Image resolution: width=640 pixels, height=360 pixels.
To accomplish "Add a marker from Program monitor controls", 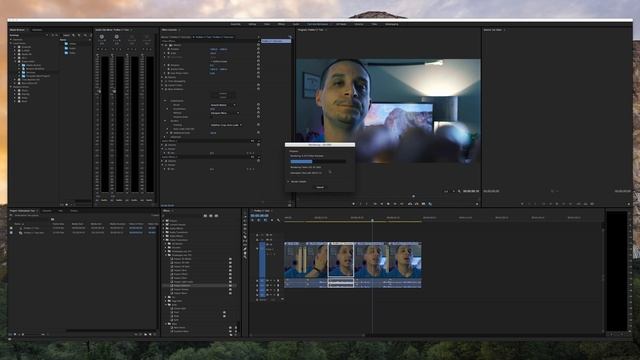I will tap(353, 204).
